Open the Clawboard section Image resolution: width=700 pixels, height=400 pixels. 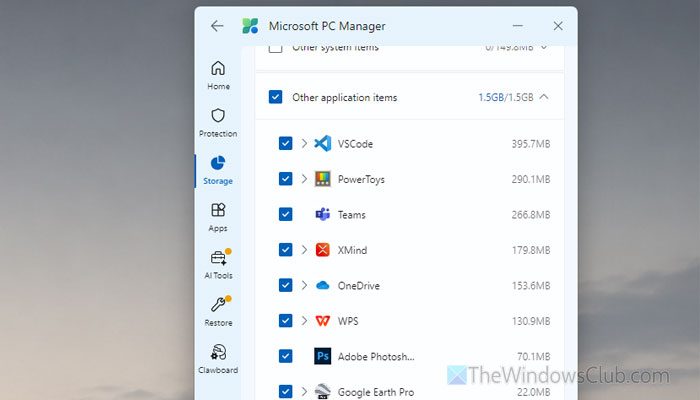(218, 359)
